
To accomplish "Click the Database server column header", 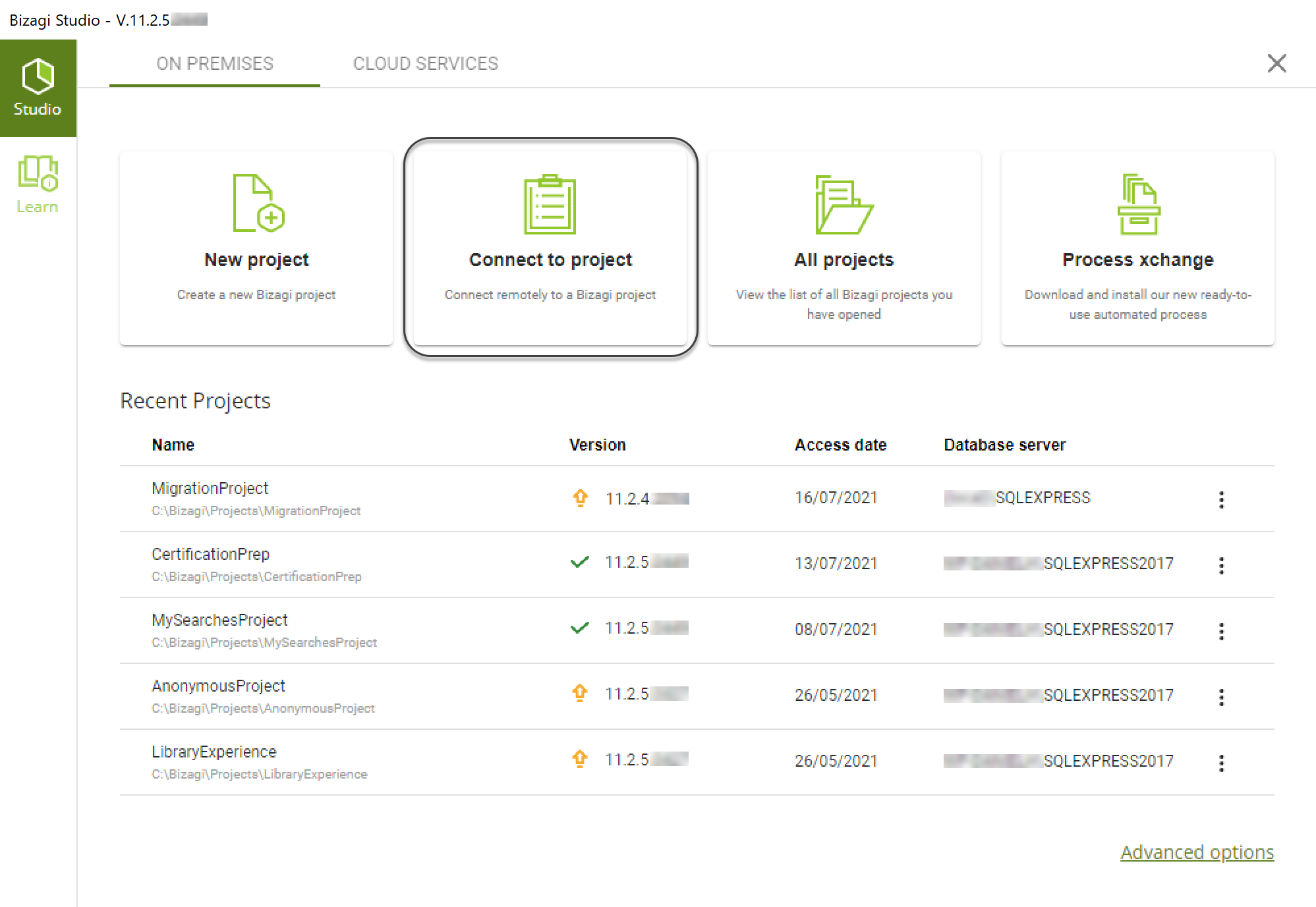I will (x=1004, y=445).
